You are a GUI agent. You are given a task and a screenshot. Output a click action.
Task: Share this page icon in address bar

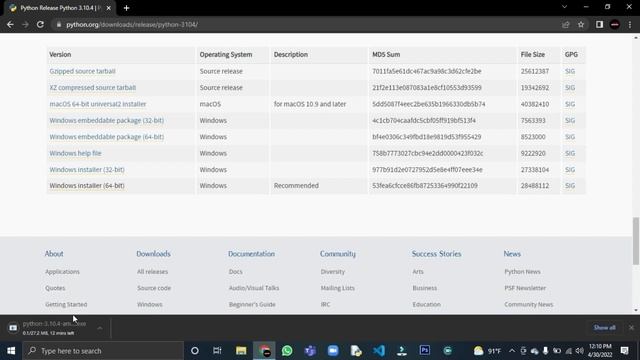[x=566, y=24]
